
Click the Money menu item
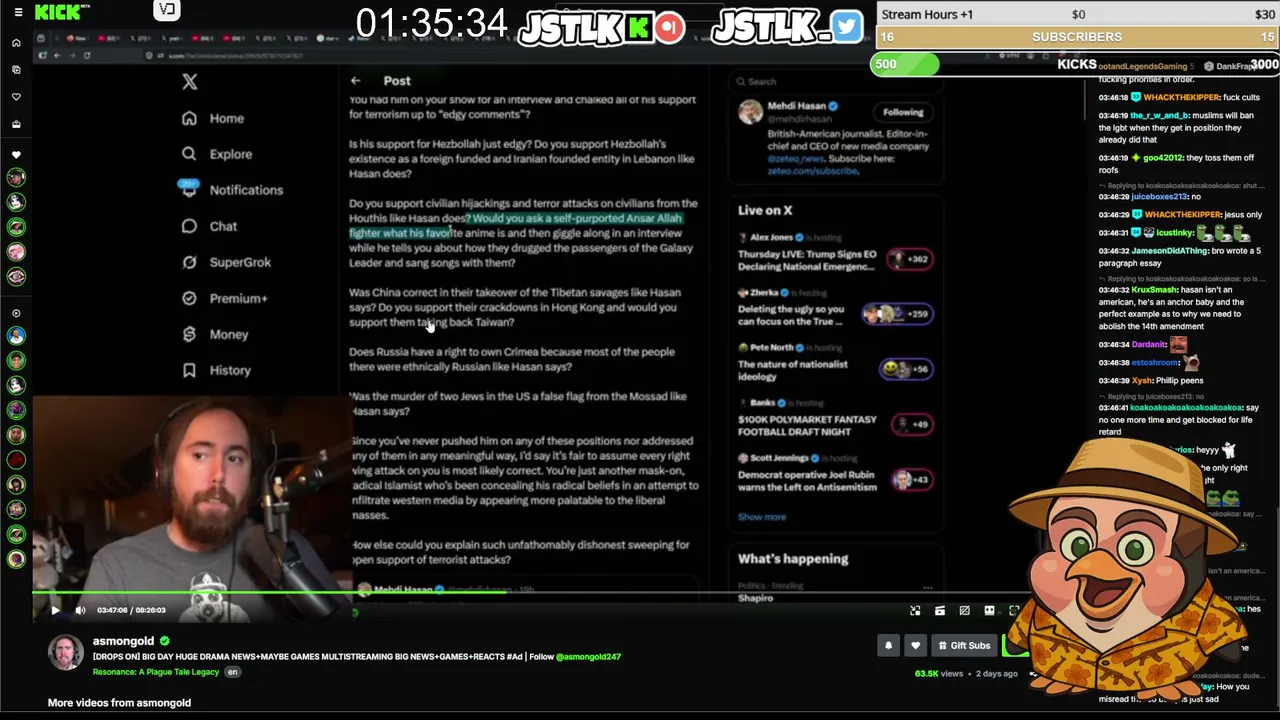(x=229, y=334)
